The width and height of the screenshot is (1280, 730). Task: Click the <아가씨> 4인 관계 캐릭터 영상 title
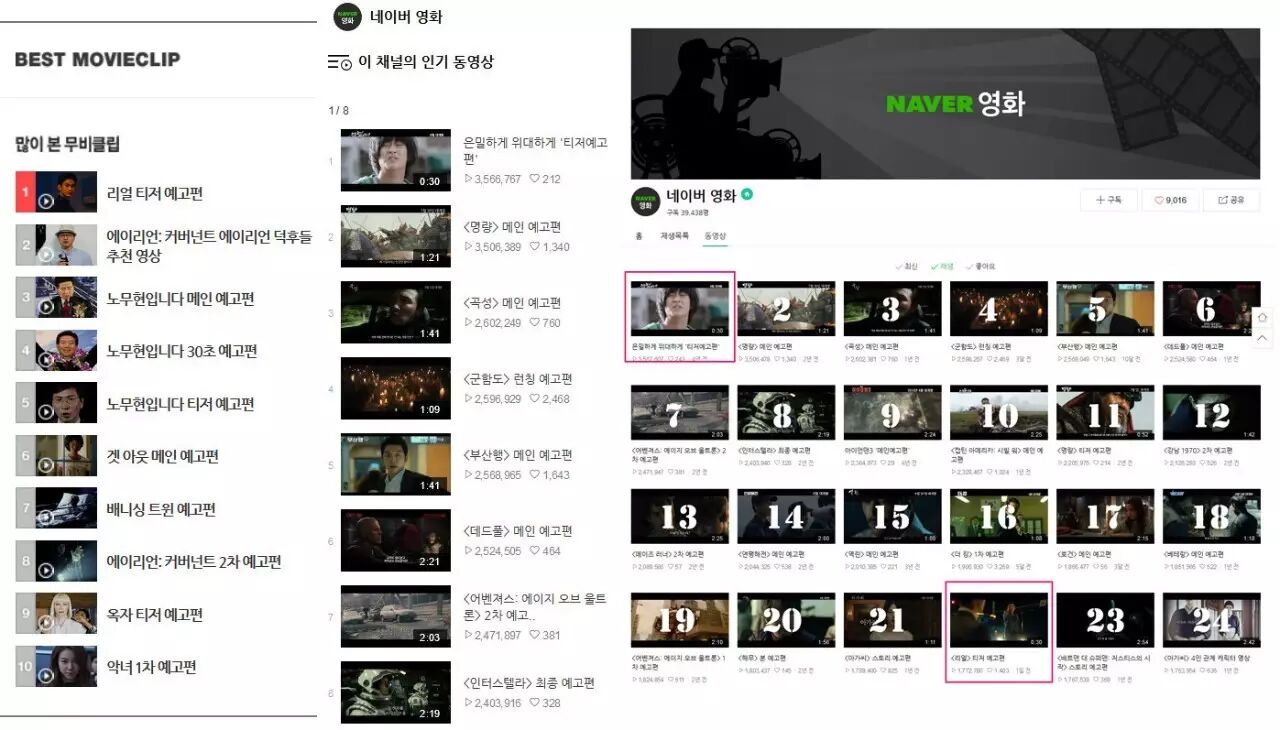coord(1206,658)
